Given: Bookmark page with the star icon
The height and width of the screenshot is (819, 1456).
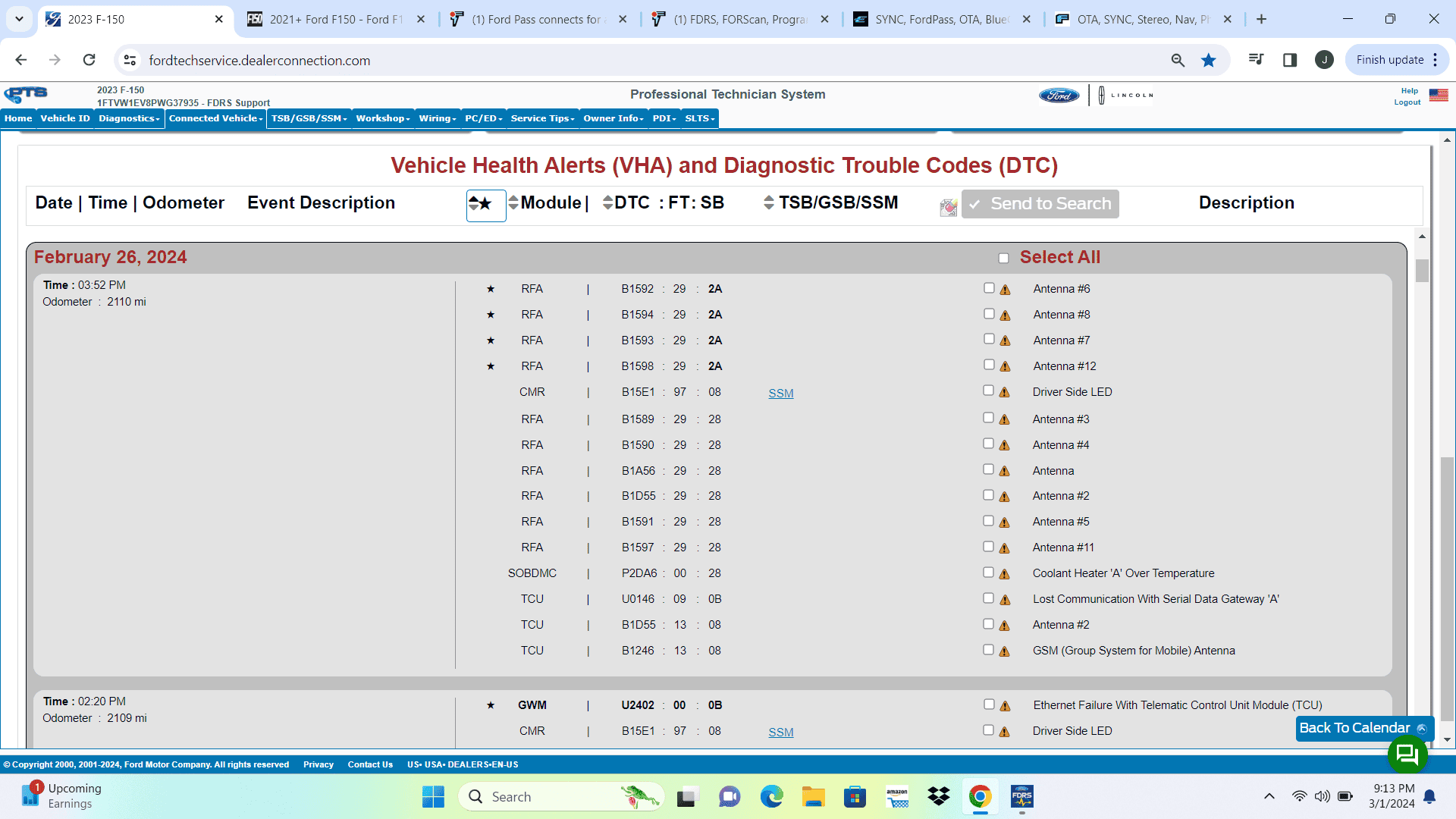Looking at the screenshot, I should click(1209, 60).
